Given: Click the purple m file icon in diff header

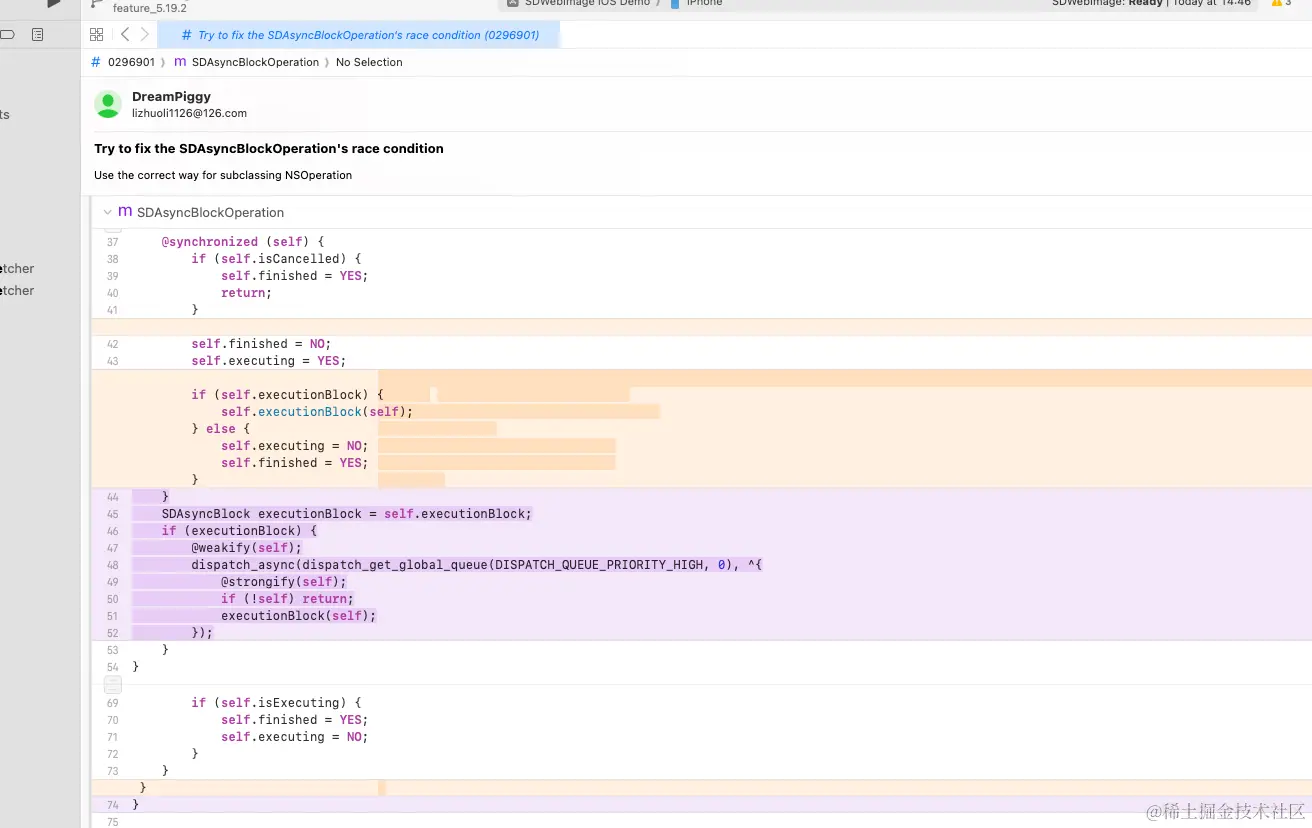Looking at the screenshot, I should [x=125, y=212].
